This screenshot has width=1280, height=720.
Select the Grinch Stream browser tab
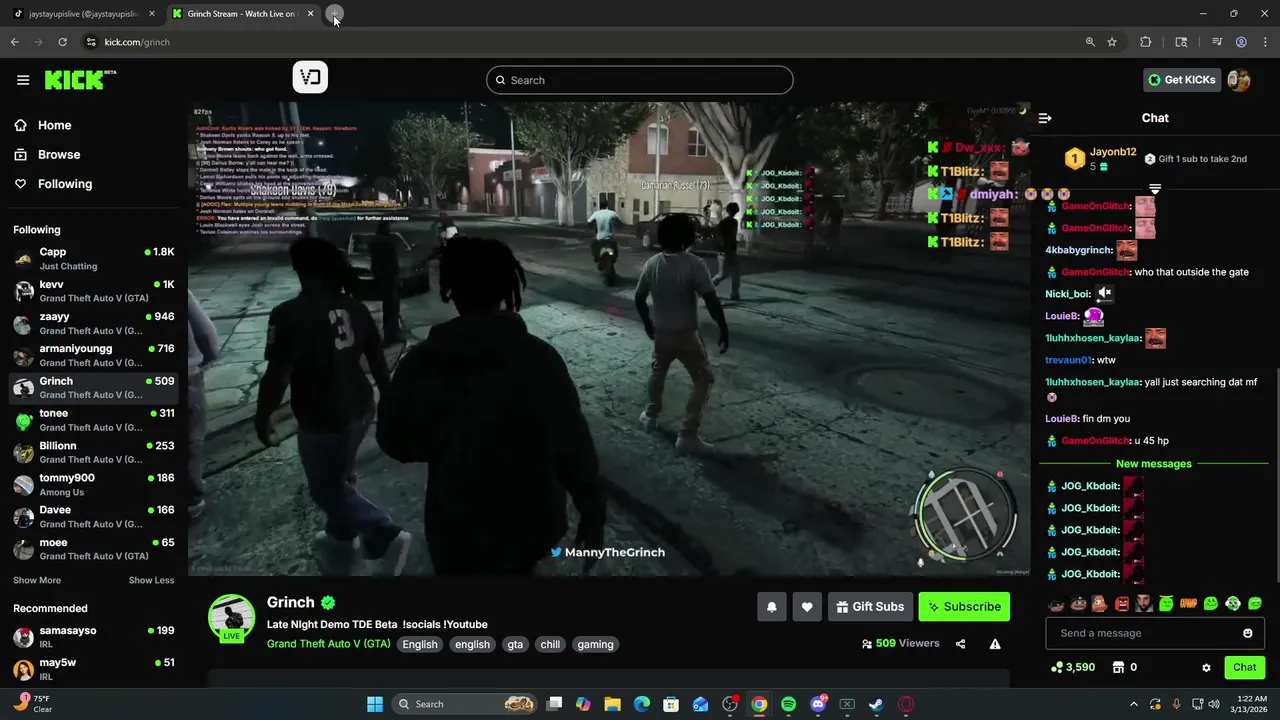pyautogui.click(x=243, y=14)
